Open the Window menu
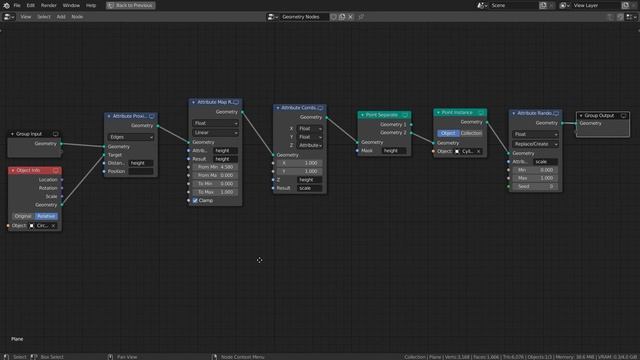Image resolution: width=640 pixels, height=360 pixels. (x=71, y=5)
